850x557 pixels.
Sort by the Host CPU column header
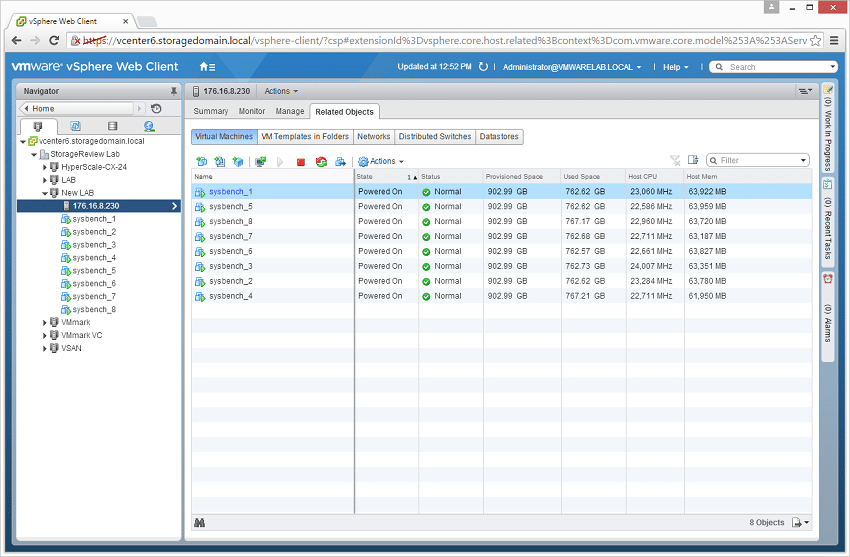(655, 177)
